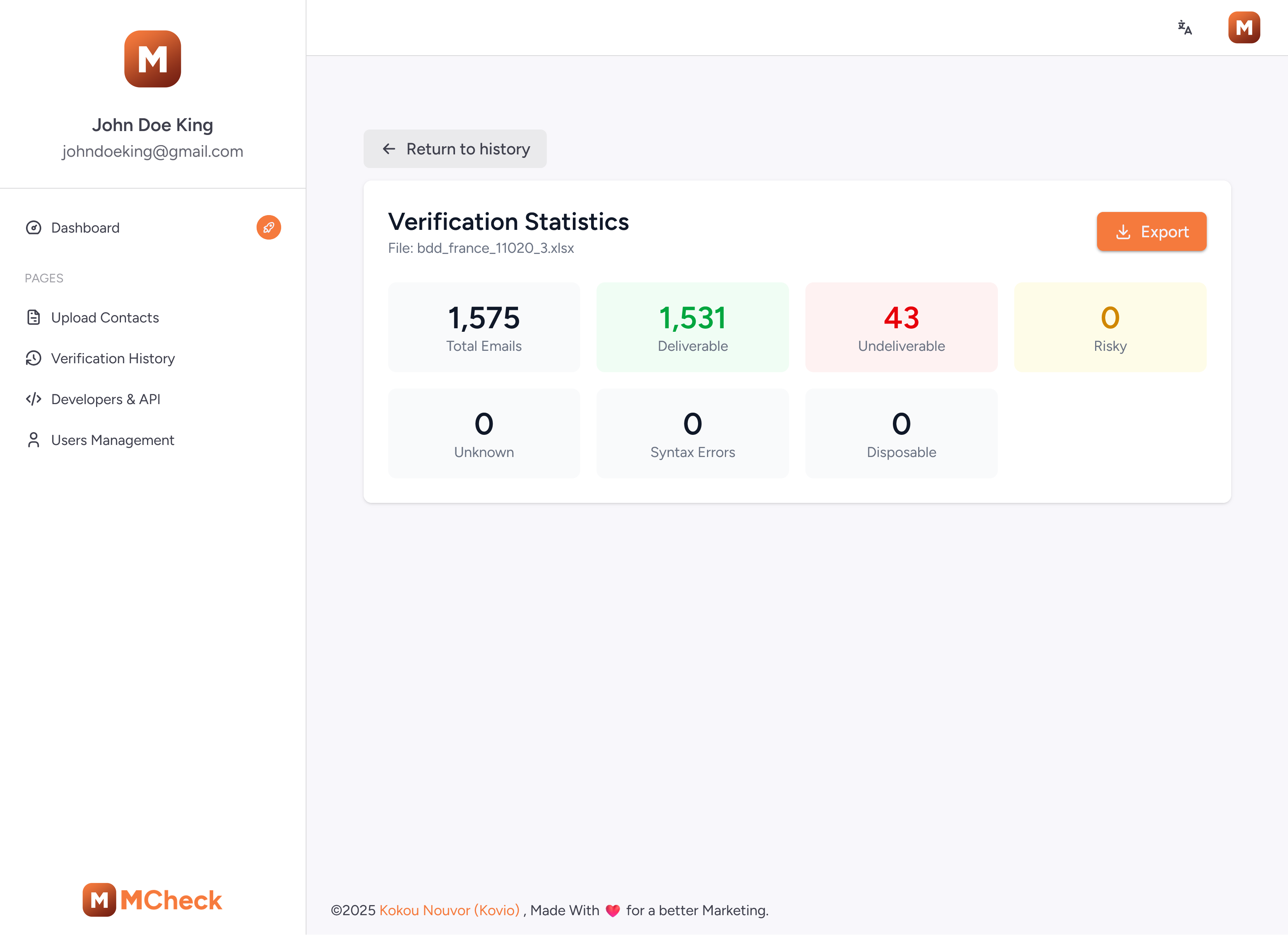Viewport: 1288px width, 935px height.
Task: Open the Dashboard menu item
Action: tap(85, 228)
